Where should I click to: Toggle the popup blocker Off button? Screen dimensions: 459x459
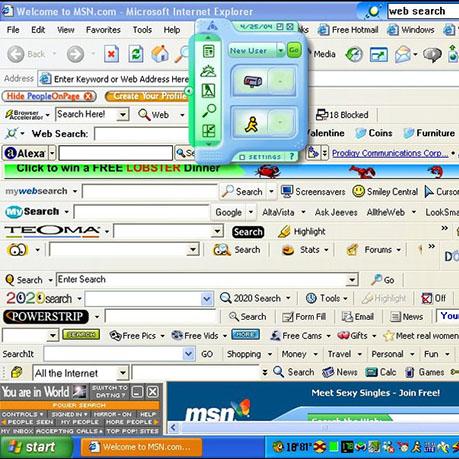pyautogui.click(x=433, y=298)
